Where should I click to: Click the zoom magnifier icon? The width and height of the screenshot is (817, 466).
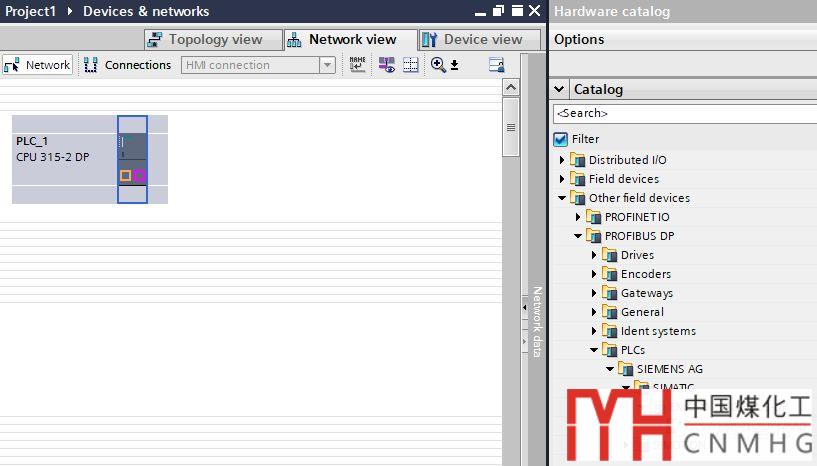438,65
